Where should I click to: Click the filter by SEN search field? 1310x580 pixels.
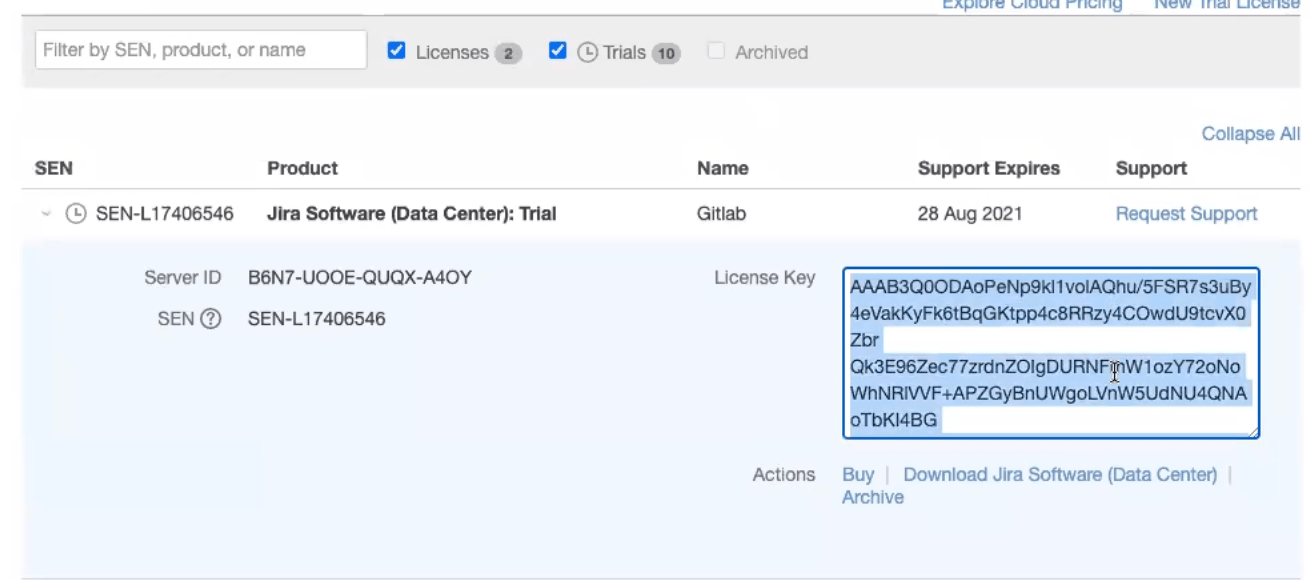pos(199,48)
